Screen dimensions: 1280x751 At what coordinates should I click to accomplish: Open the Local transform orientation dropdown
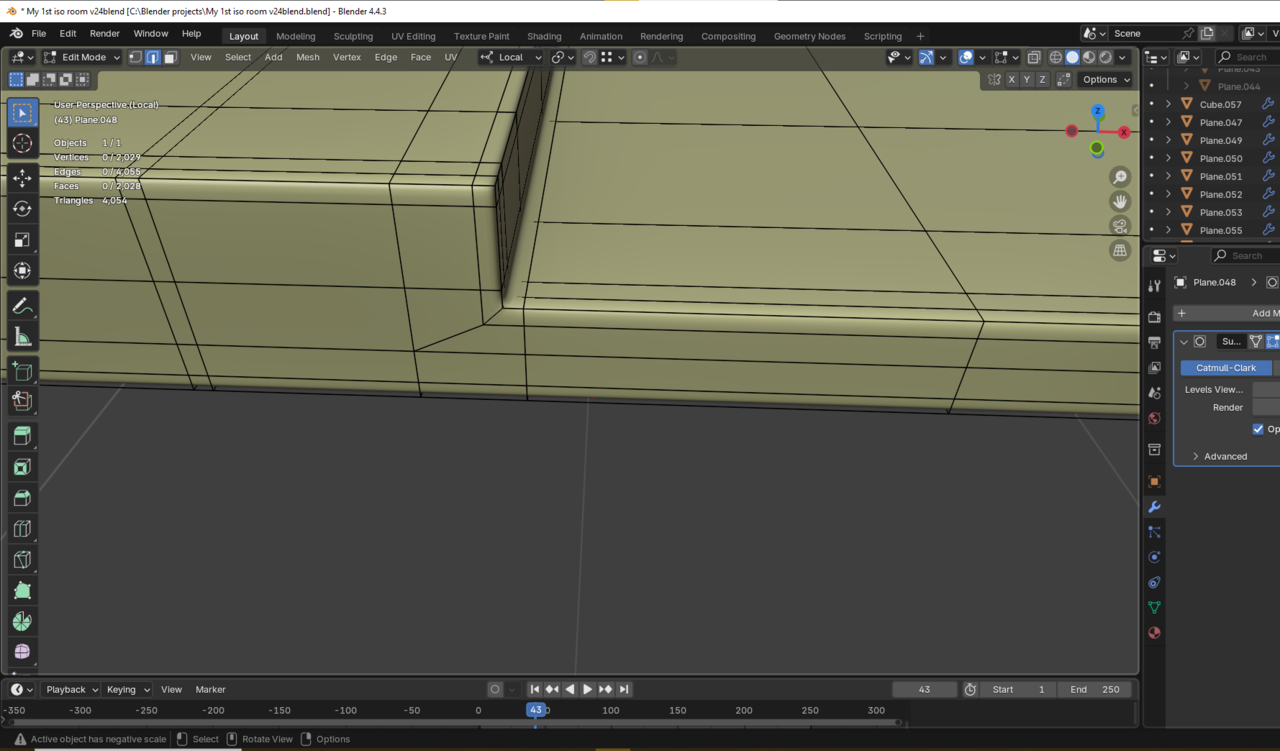pos(511,57)
